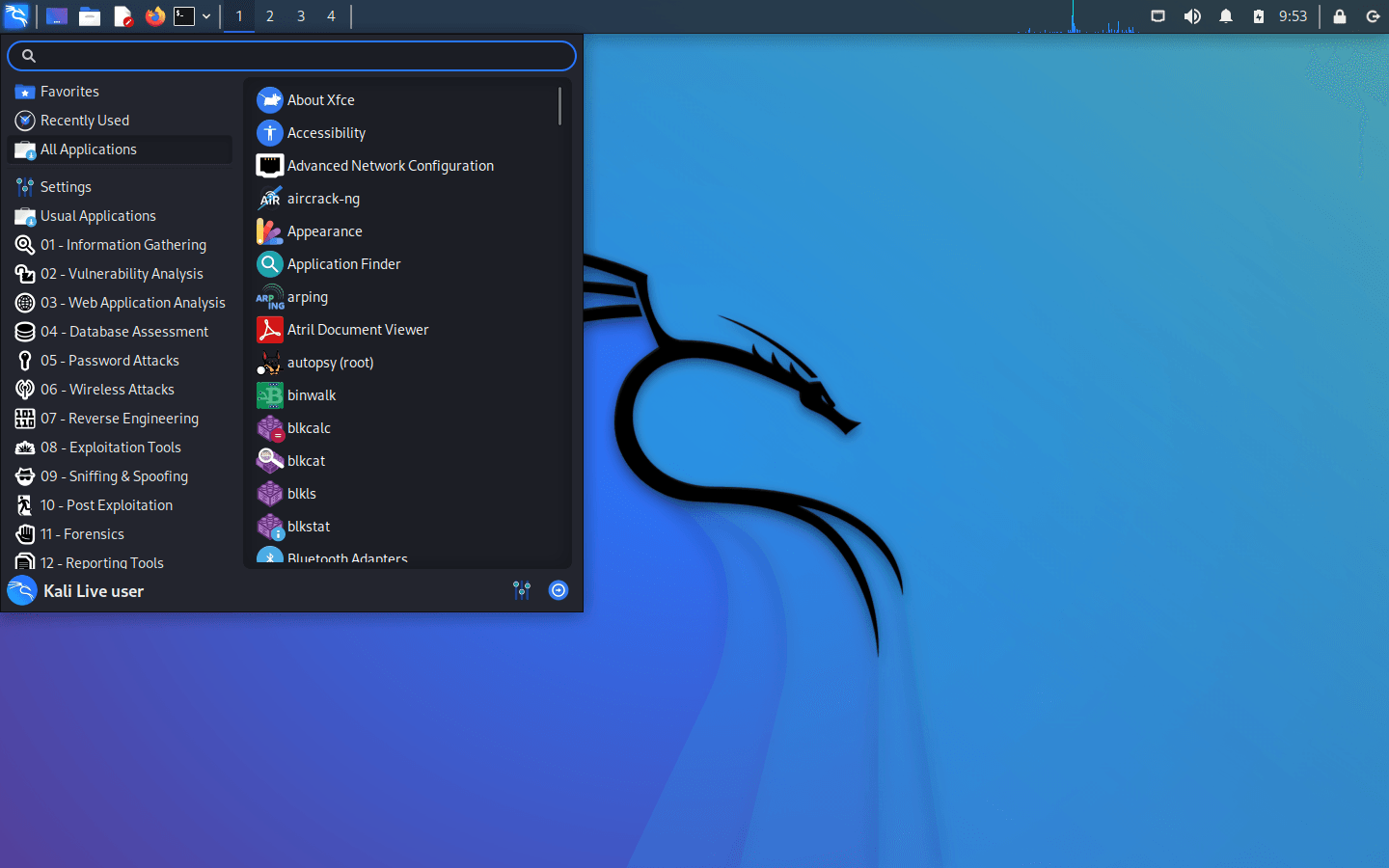
Task: Open 05 - Password Attacks category
Action: (x=120, y=361)
